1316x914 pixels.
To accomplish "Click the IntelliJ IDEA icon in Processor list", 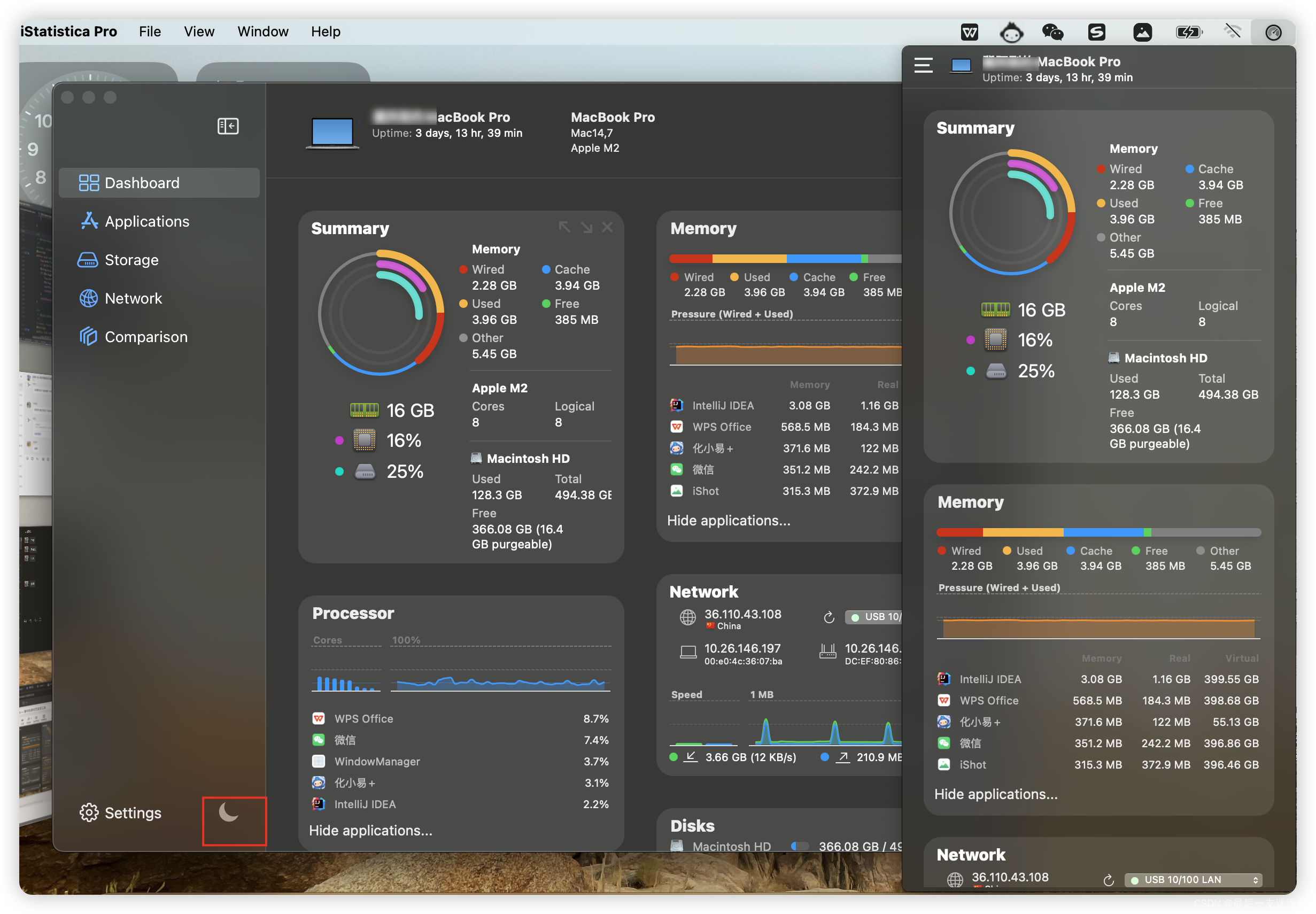I will [x=319, y=803].
